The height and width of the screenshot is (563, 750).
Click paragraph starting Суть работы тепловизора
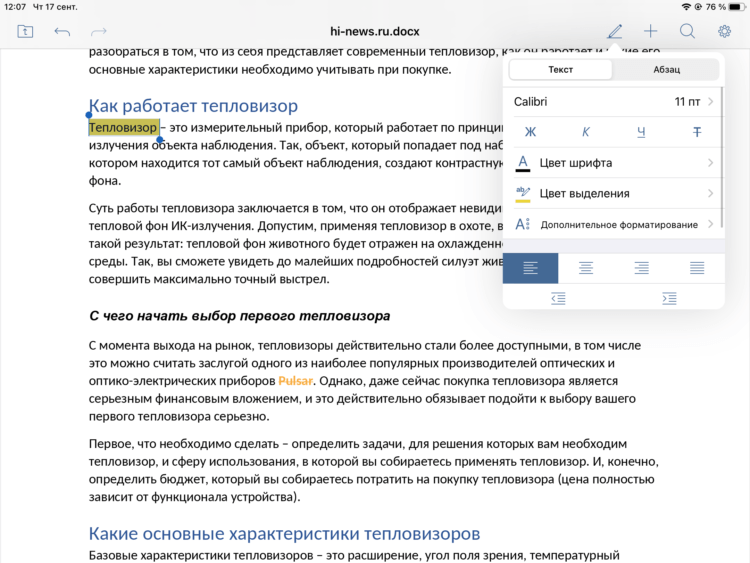[296, 243]
